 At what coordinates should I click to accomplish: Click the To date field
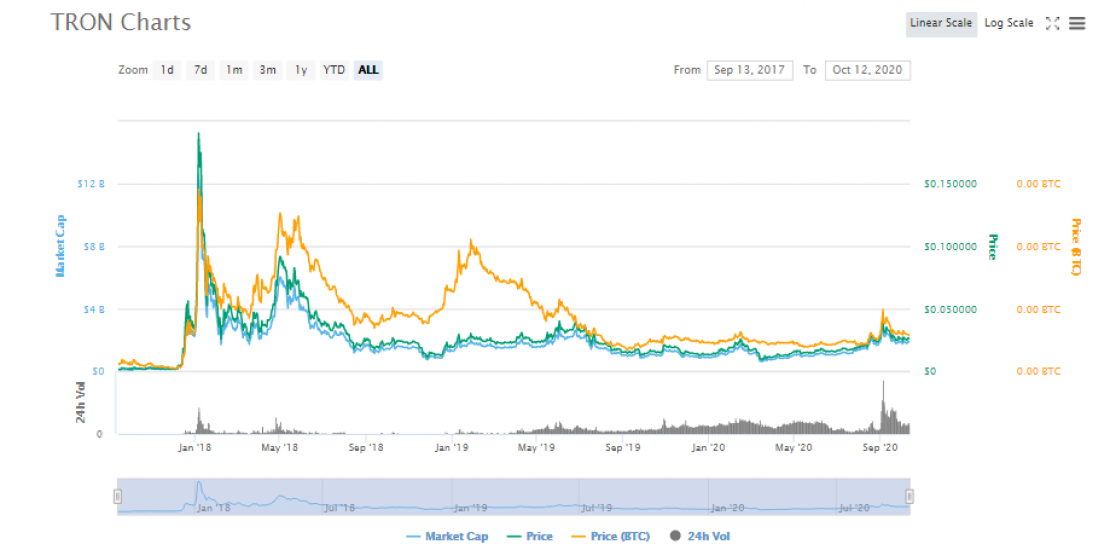(867, 70)
